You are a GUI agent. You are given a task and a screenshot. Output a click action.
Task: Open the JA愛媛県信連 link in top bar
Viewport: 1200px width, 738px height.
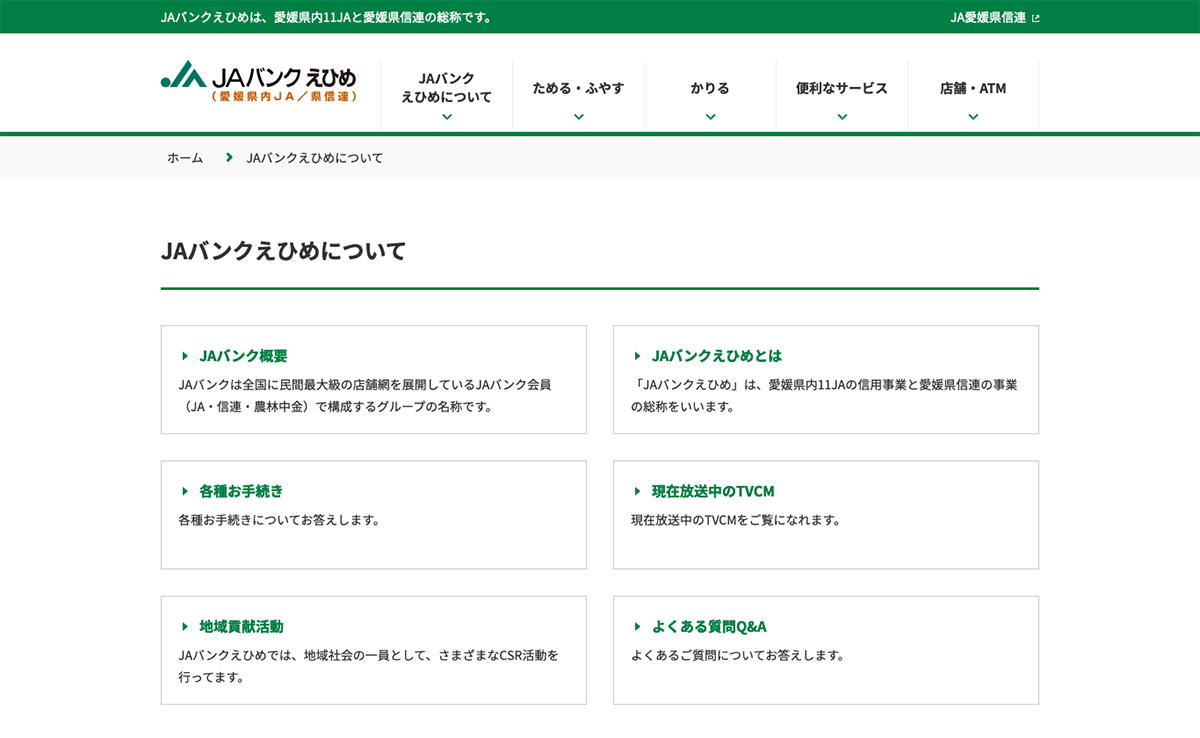(x=987, y=18)
